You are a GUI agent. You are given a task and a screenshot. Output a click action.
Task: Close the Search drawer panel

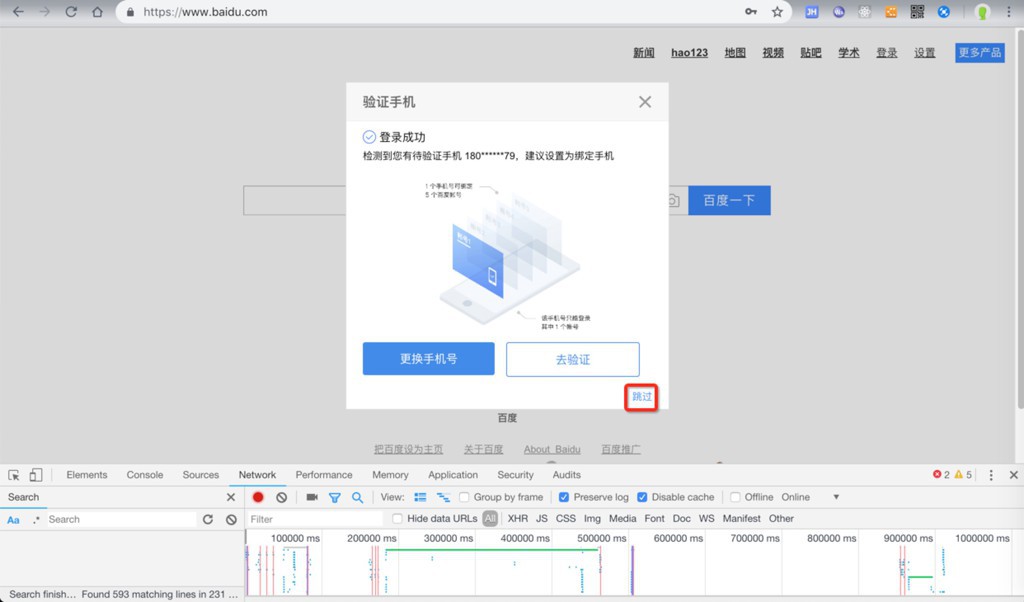(231, 497)
